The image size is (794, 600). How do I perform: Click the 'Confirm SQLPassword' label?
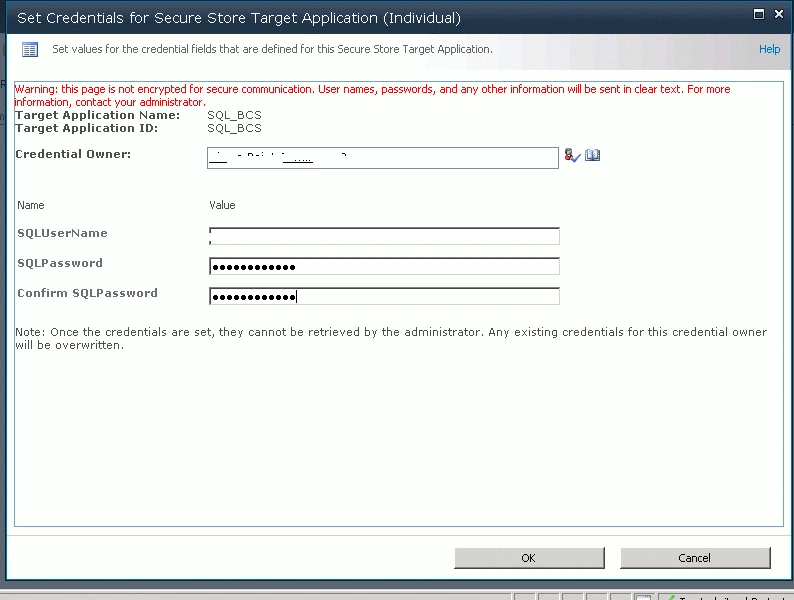click(87, 293)
